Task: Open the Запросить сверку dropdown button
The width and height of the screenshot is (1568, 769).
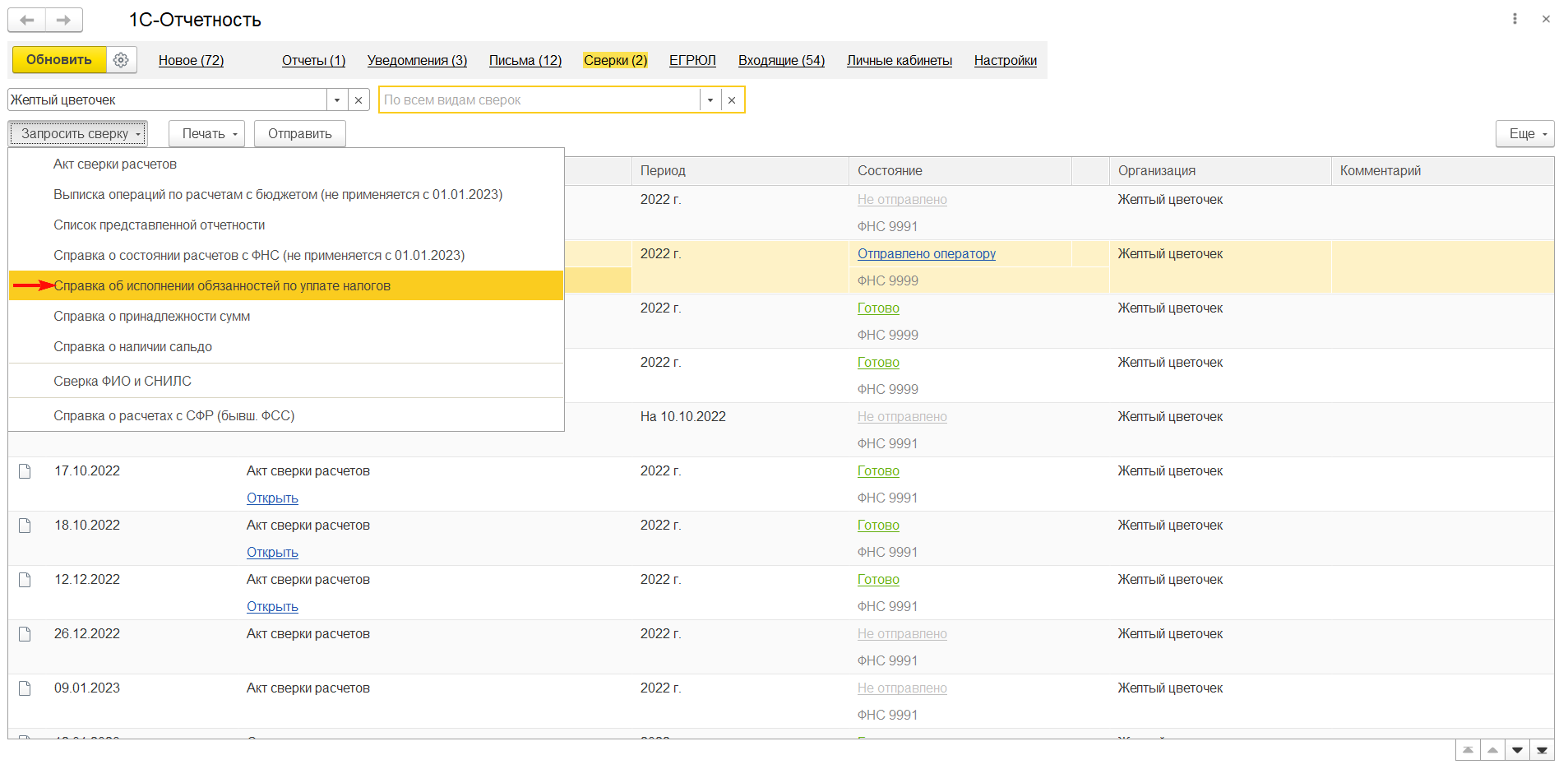Action: (x=77, y=133)
